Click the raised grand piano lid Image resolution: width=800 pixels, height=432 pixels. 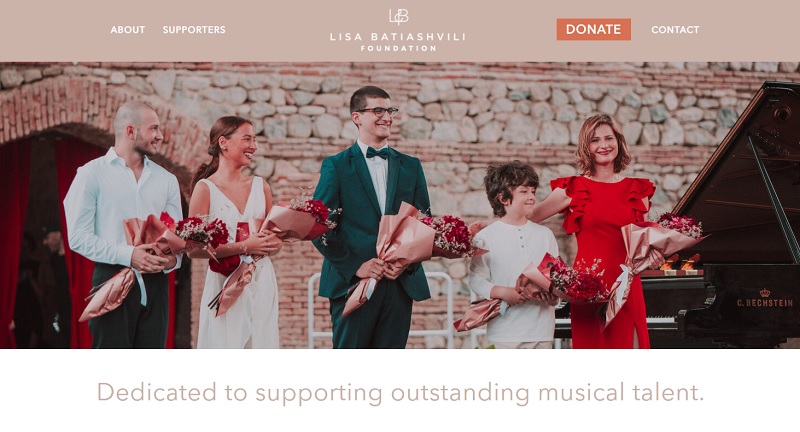click(x=740, y=168)
